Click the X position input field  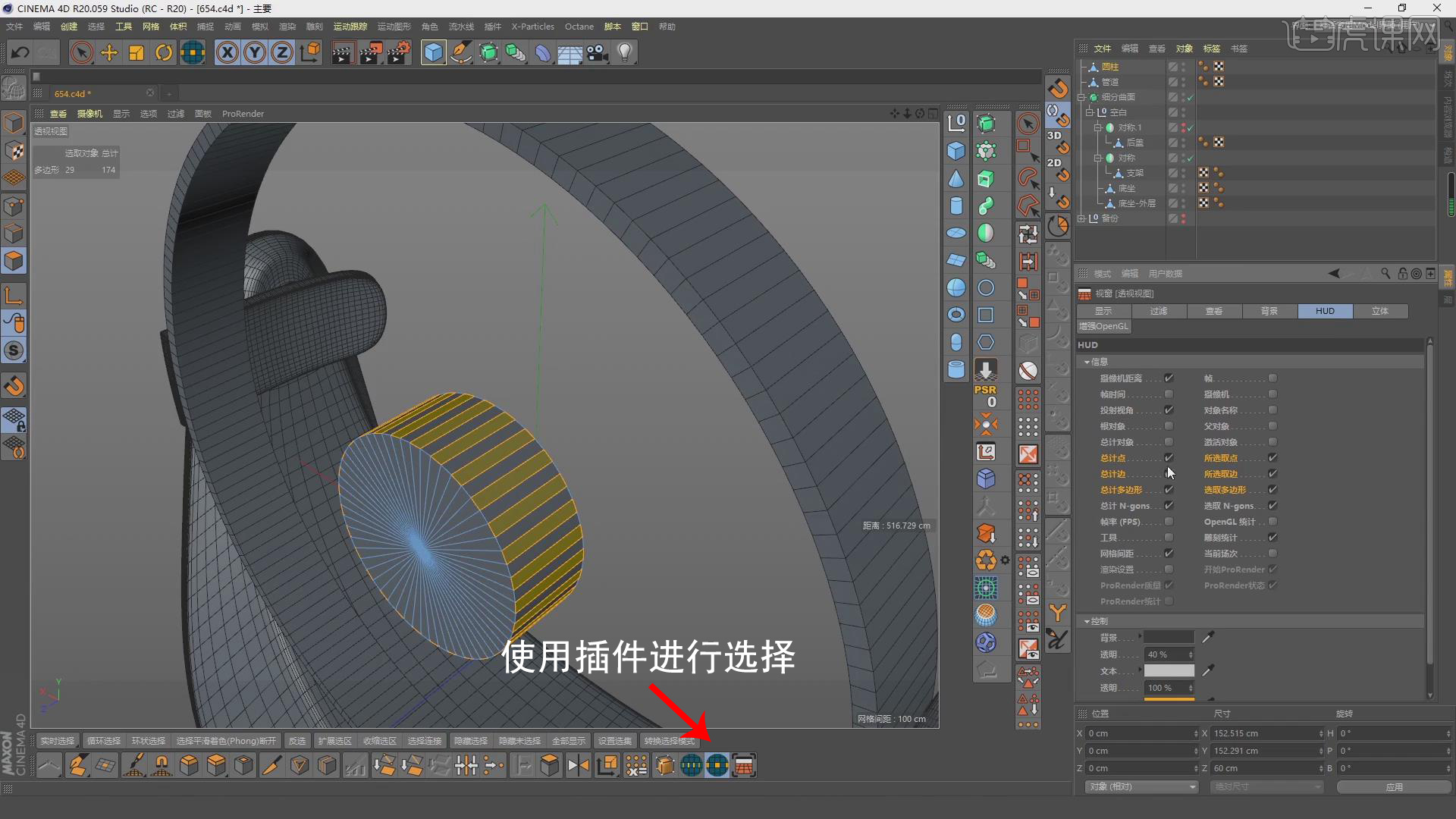point(1137,733)
